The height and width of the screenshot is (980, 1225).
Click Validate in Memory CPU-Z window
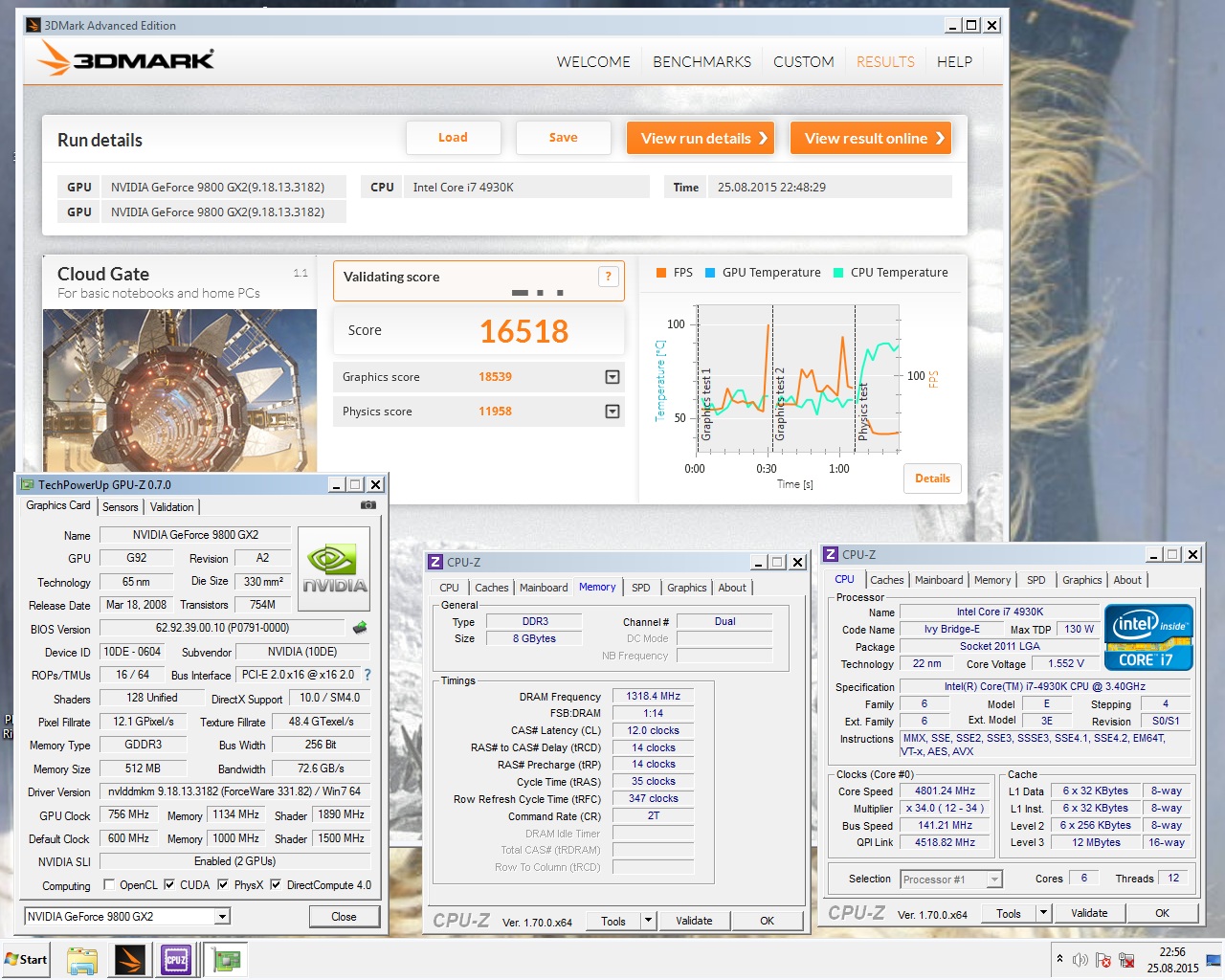pyautogui.click(x=694, y=921)
